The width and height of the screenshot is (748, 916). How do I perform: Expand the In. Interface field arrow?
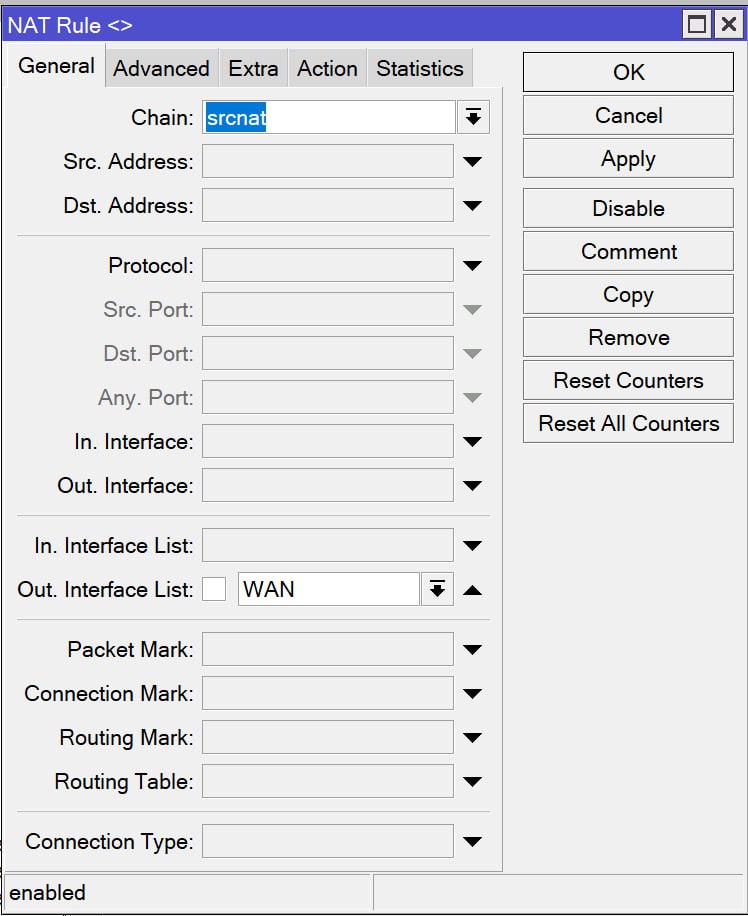[472, 442]
